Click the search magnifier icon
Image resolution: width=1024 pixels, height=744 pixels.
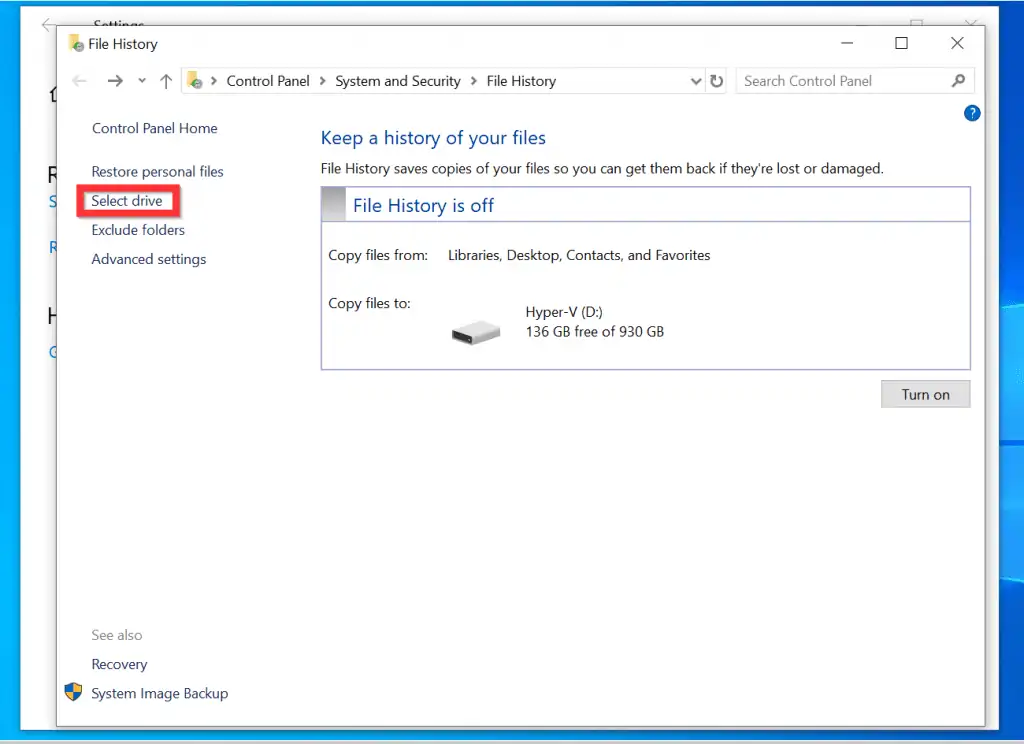(x=959, y=81)
